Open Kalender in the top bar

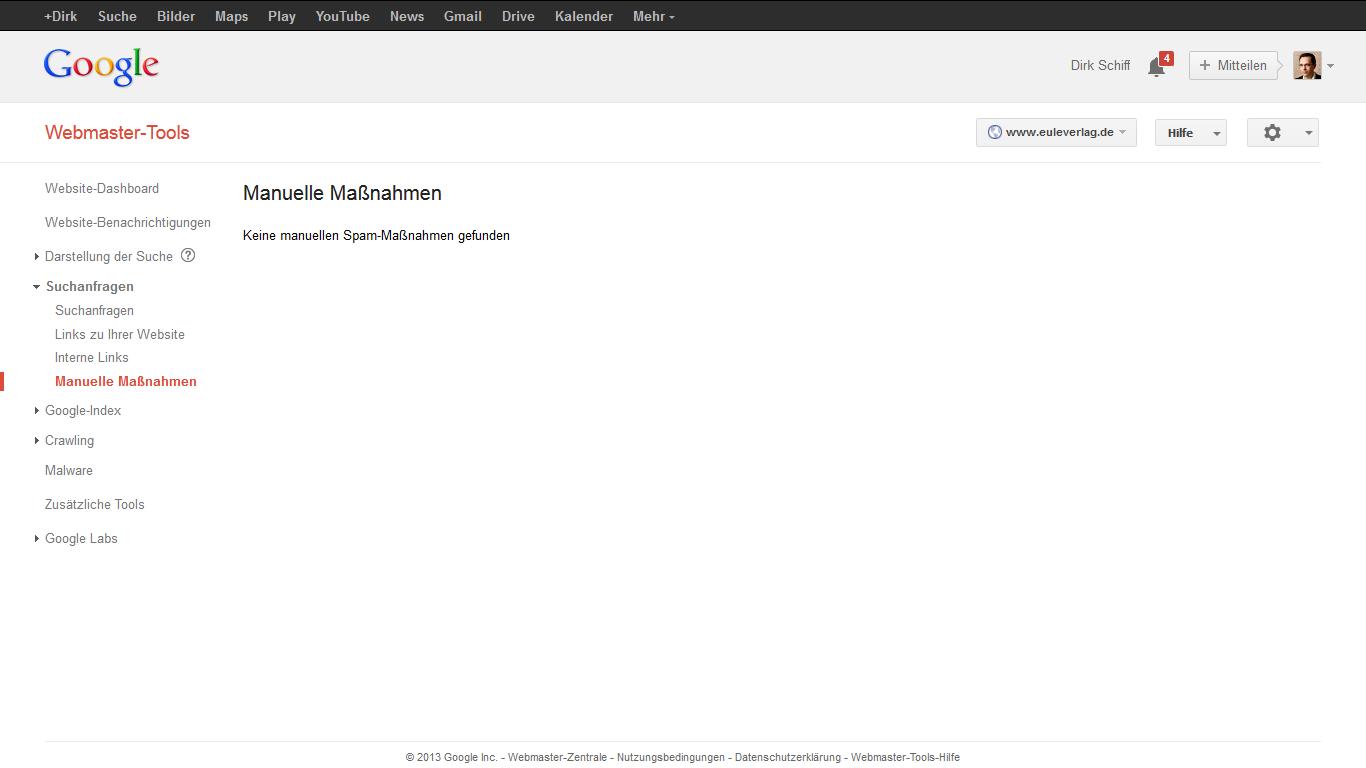point(584,16)
